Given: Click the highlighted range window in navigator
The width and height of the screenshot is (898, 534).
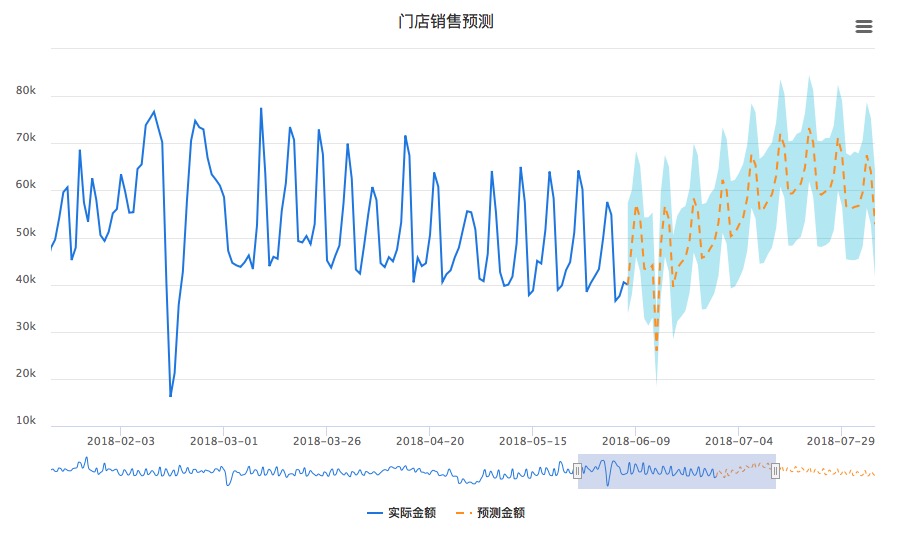Looking at the screenshot, I should [x=676, y=471].
